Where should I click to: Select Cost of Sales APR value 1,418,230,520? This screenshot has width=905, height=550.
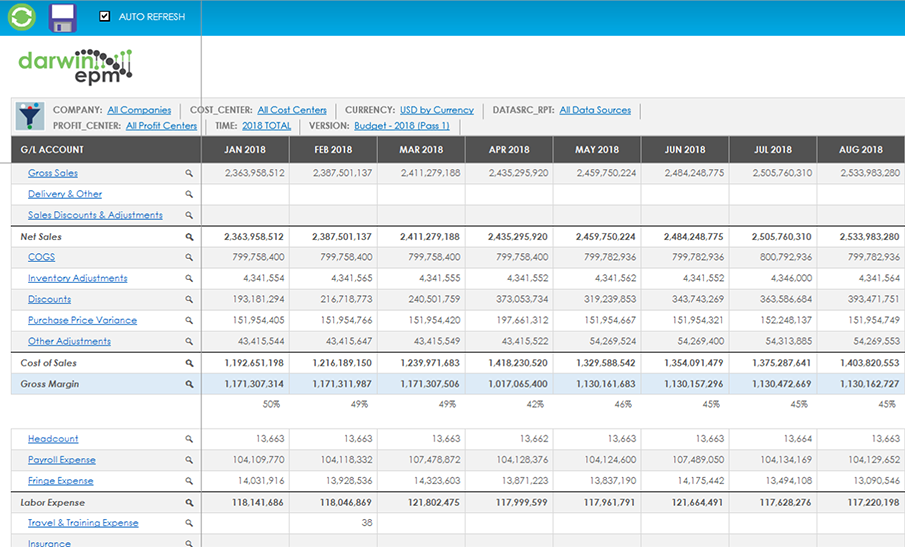[518, 362]
